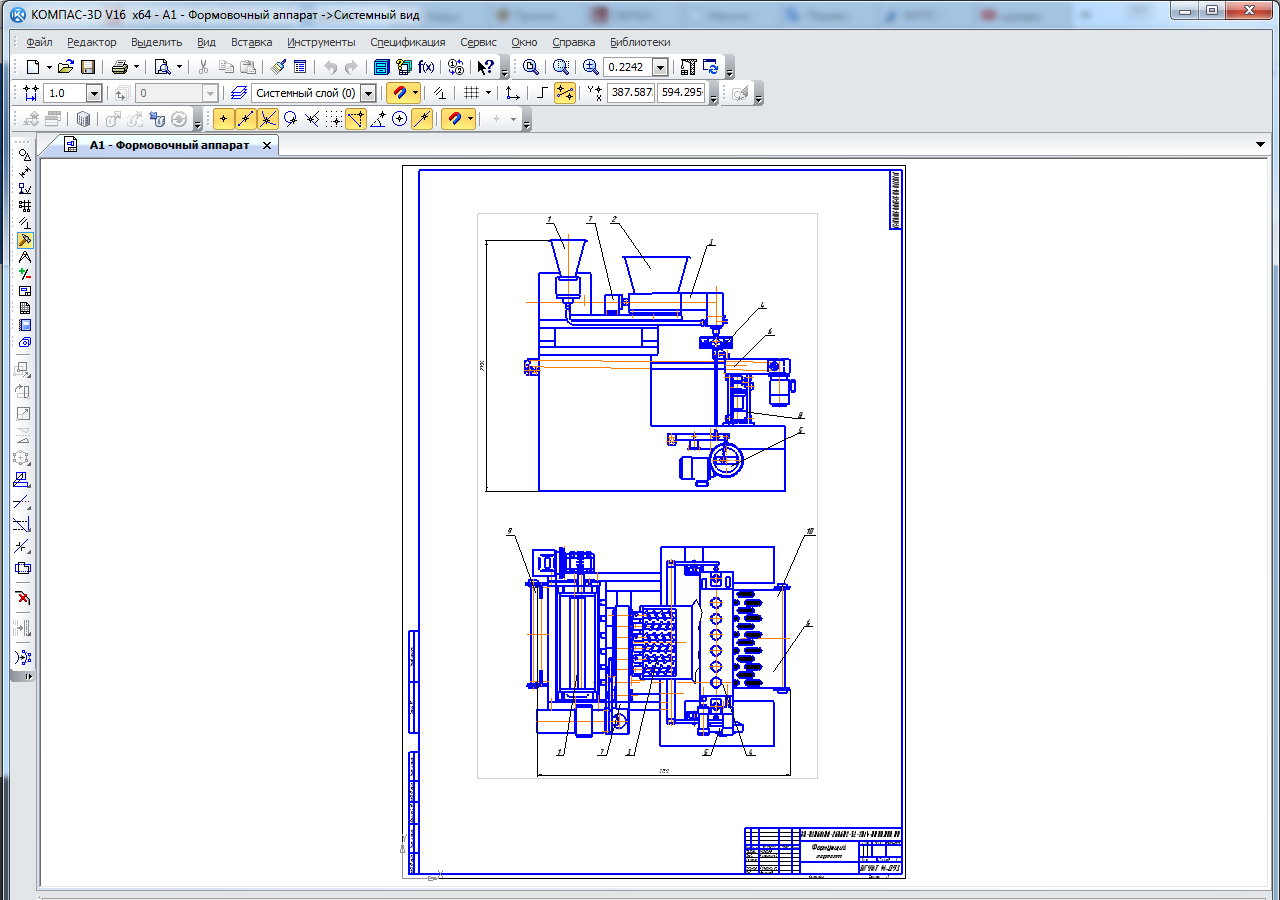Click the delete object red-cross icon
Screen dimensions: 1280x900
tap(23, 598)
